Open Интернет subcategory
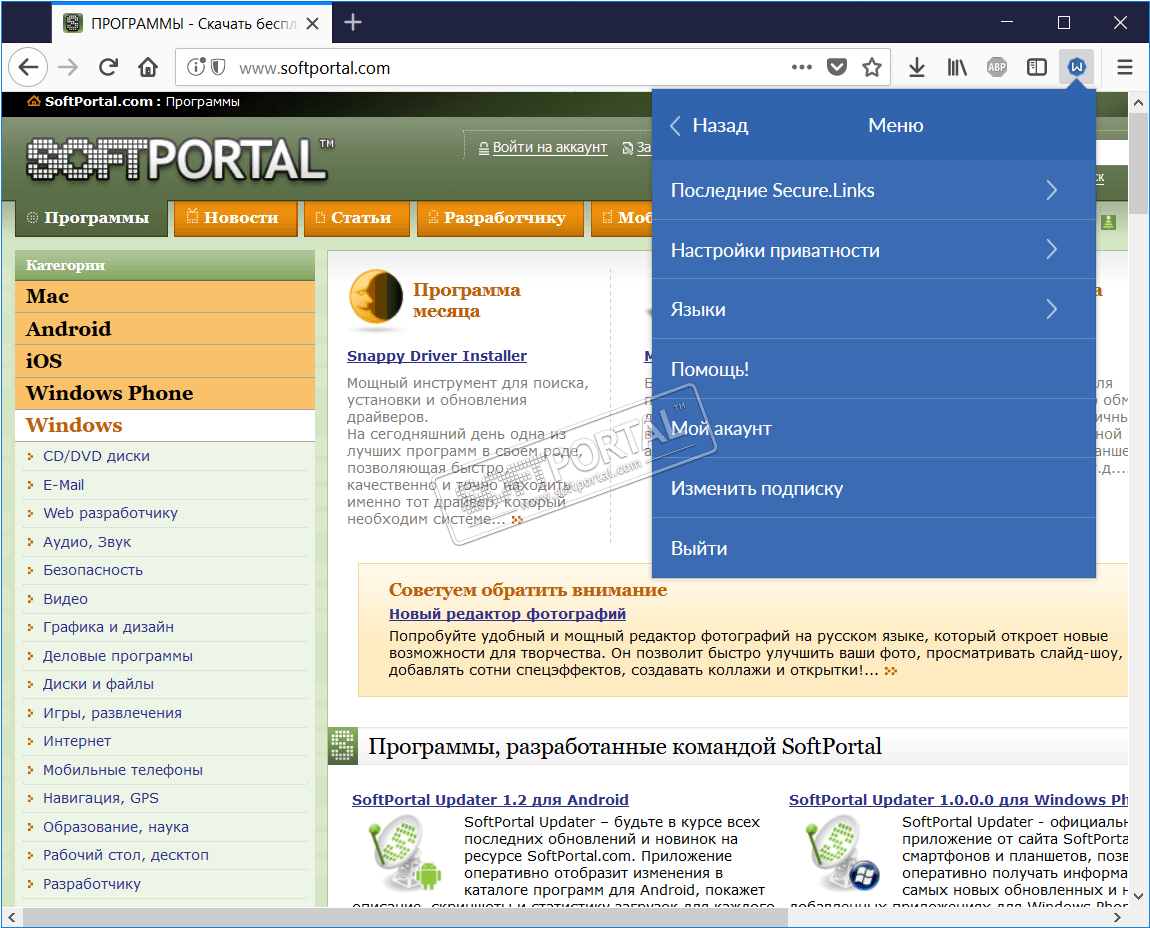 pyautogui.click(x=76, y=741)
